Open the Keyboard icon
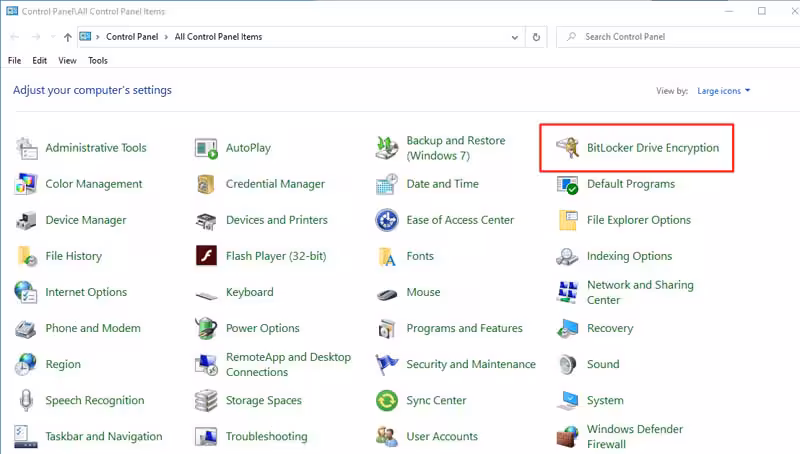Viewport: 800px width, 454px height. 206,295
